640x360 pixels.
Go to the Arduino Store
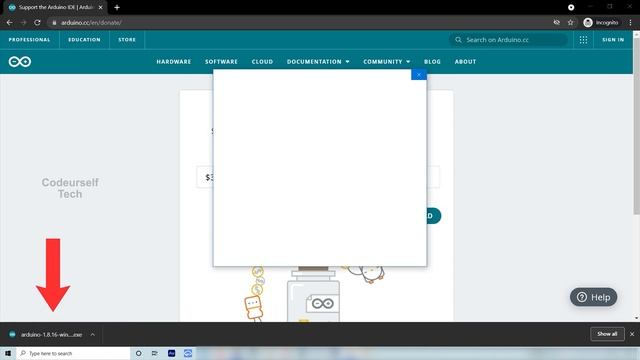[127, 40]
